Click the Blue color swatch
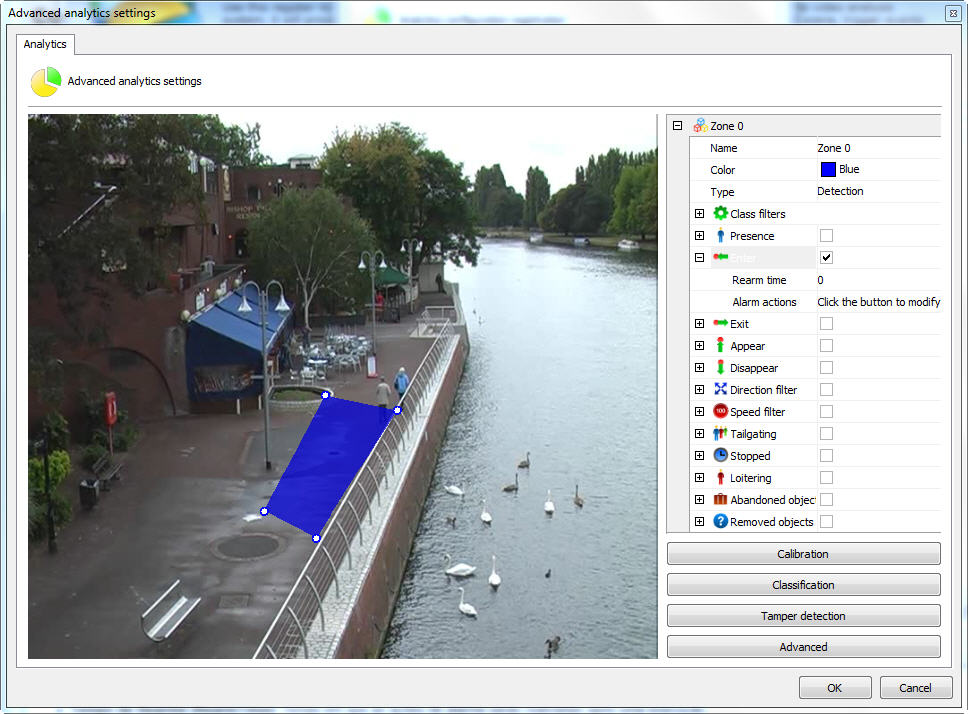The width and height of the screenshot is (968, 714). click(828, 169)
